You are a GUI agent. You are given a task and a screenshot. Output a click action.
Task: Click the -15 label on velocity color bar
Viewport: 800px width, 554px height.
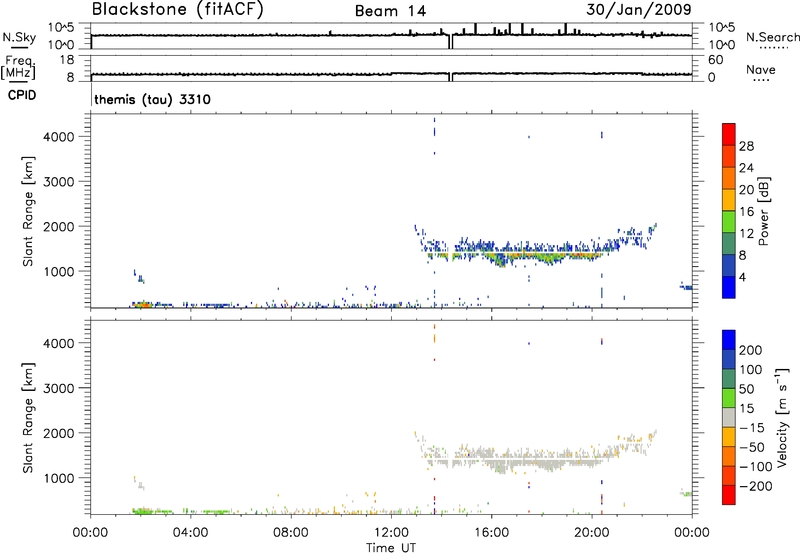pos(752,428)
